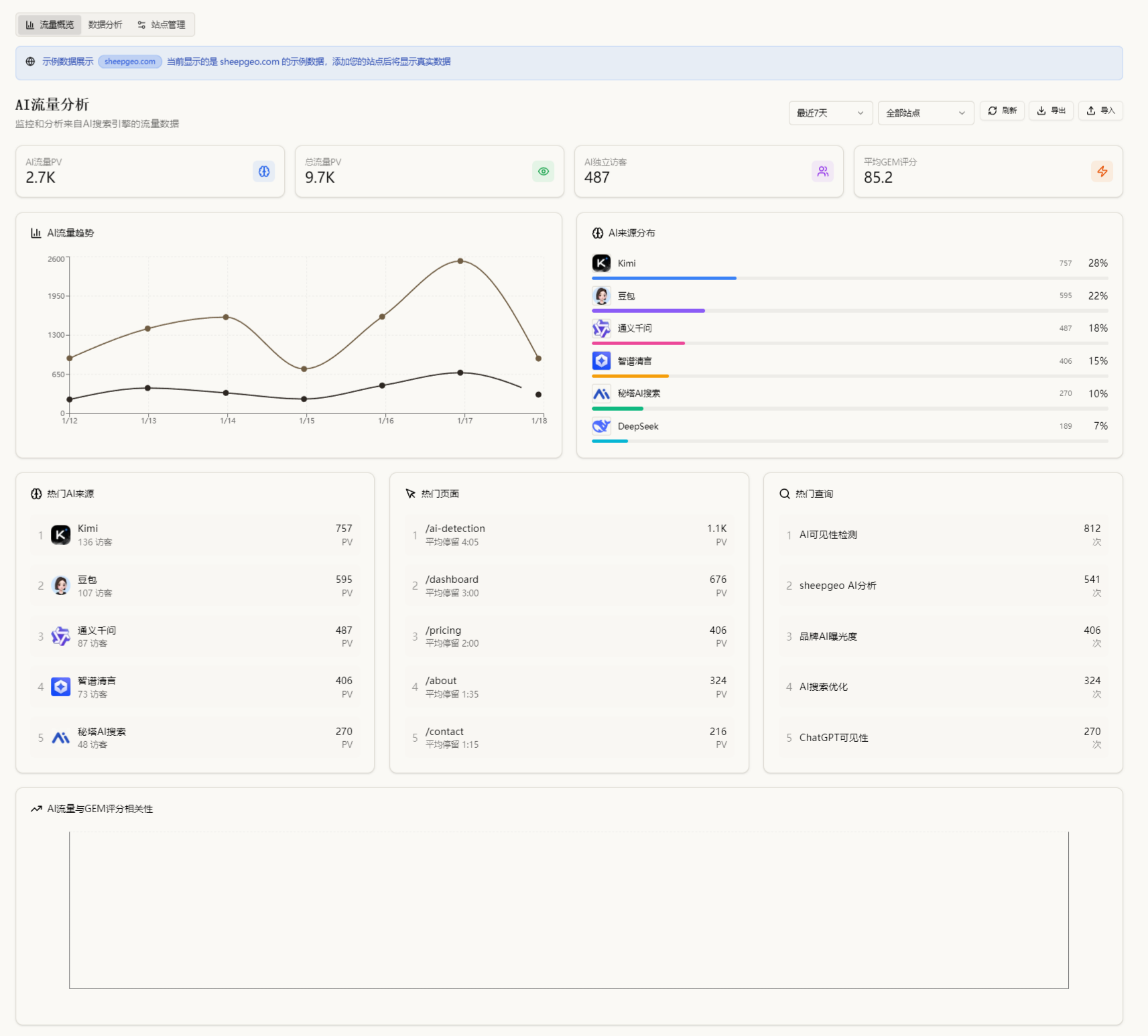Click the 秘塔AI搜索 logo in source distribution
Viewport: 1148px width, 1036px height.
click(601, 394)
